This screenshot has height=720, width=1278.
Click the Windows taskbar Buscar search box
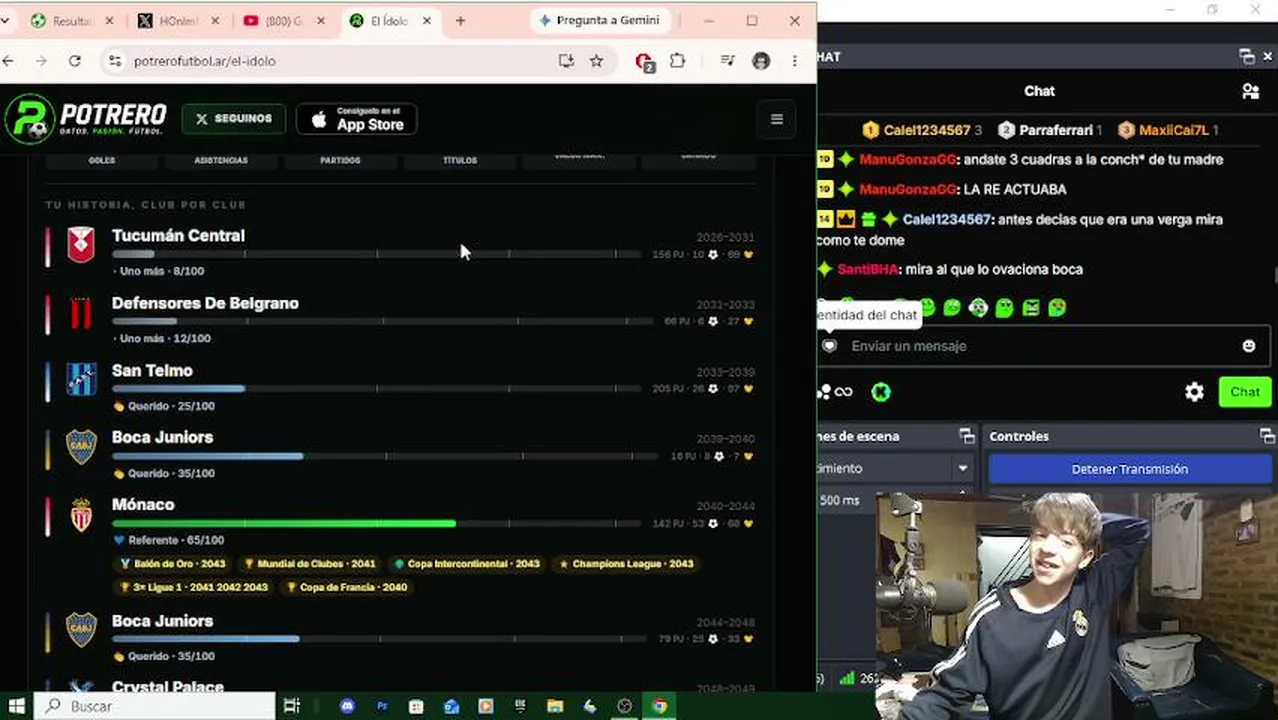coord(155,706)
